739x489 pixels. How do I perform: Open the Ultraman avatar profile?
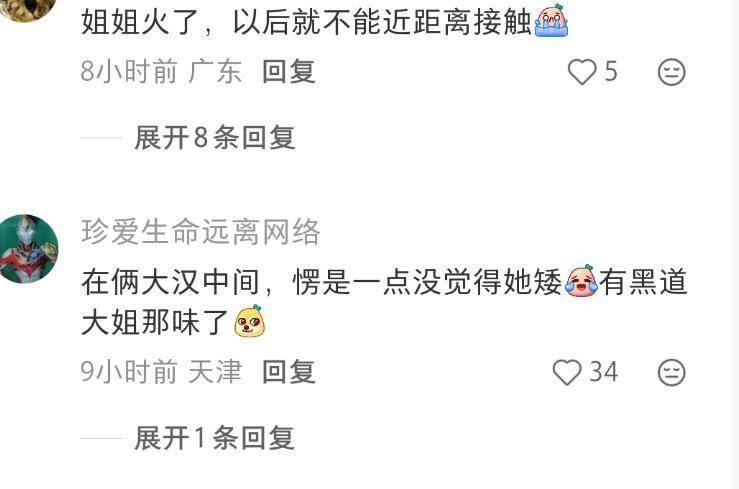[x=29, y=249]
